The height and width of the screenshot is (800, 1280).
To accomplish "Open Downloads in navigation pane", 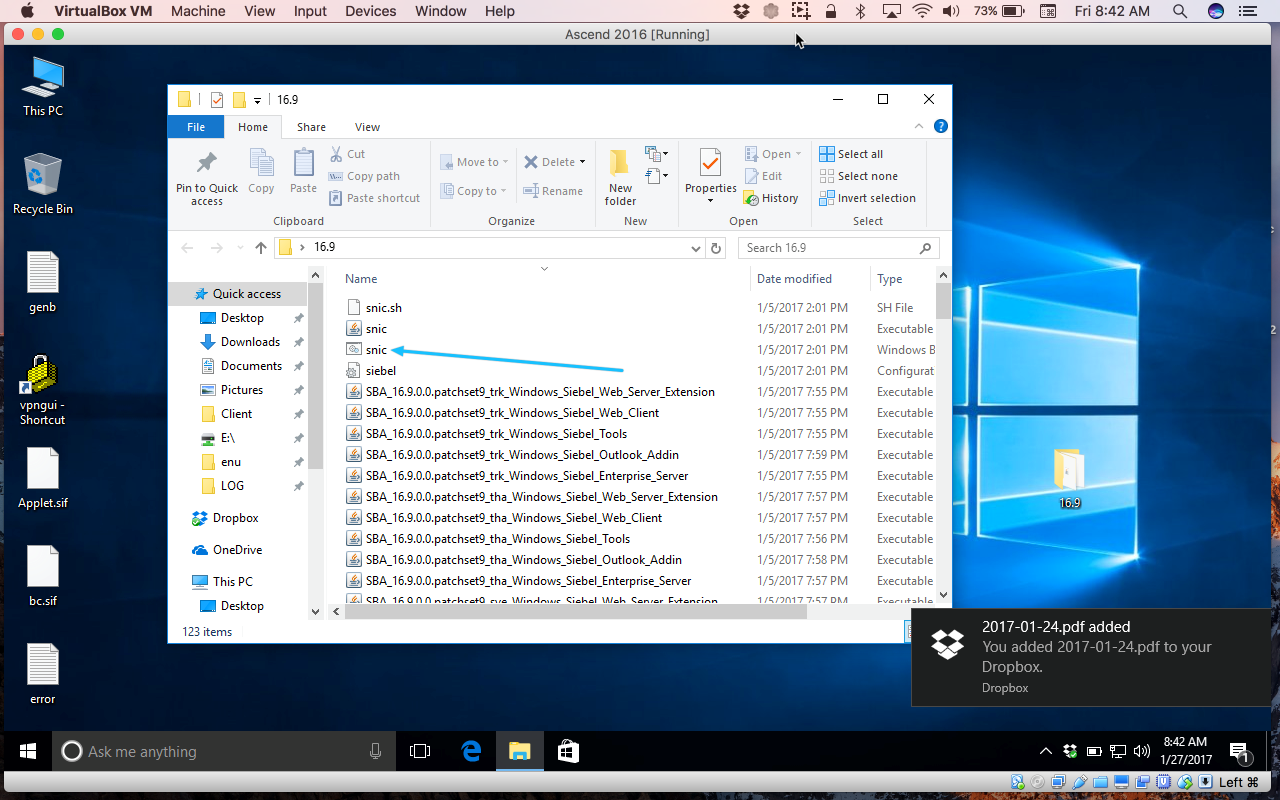I will [x=250, y=342].
